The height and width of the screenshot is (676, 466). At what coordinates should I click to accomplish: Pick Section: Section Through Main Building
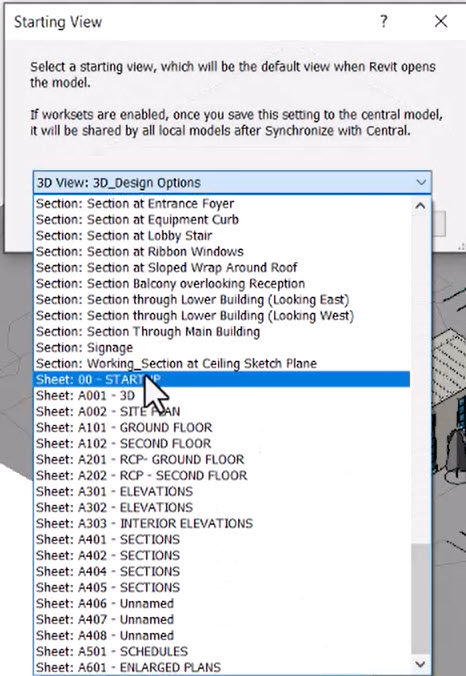[222, 332]
